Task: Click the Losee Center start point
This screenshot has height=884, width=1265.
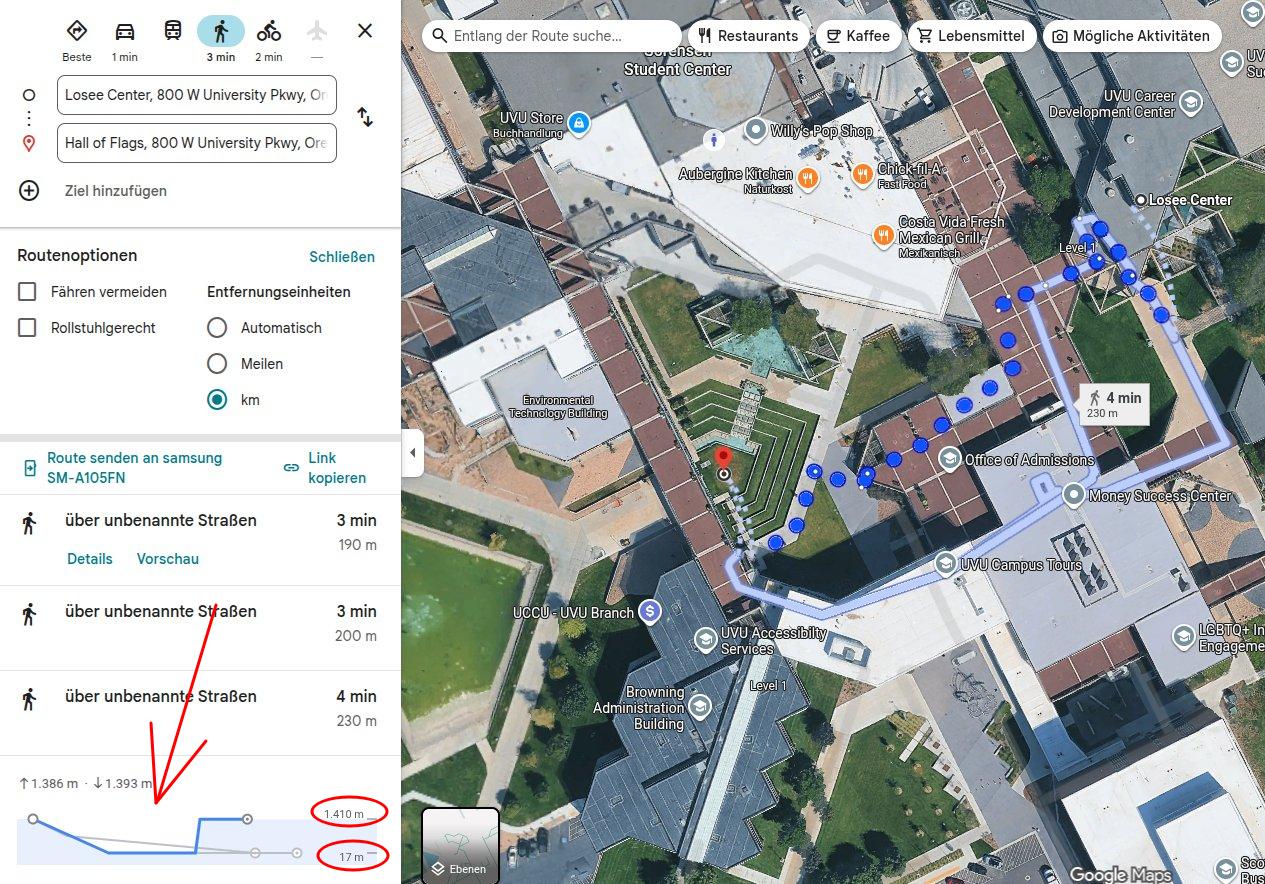Action: click(1141, 200)
